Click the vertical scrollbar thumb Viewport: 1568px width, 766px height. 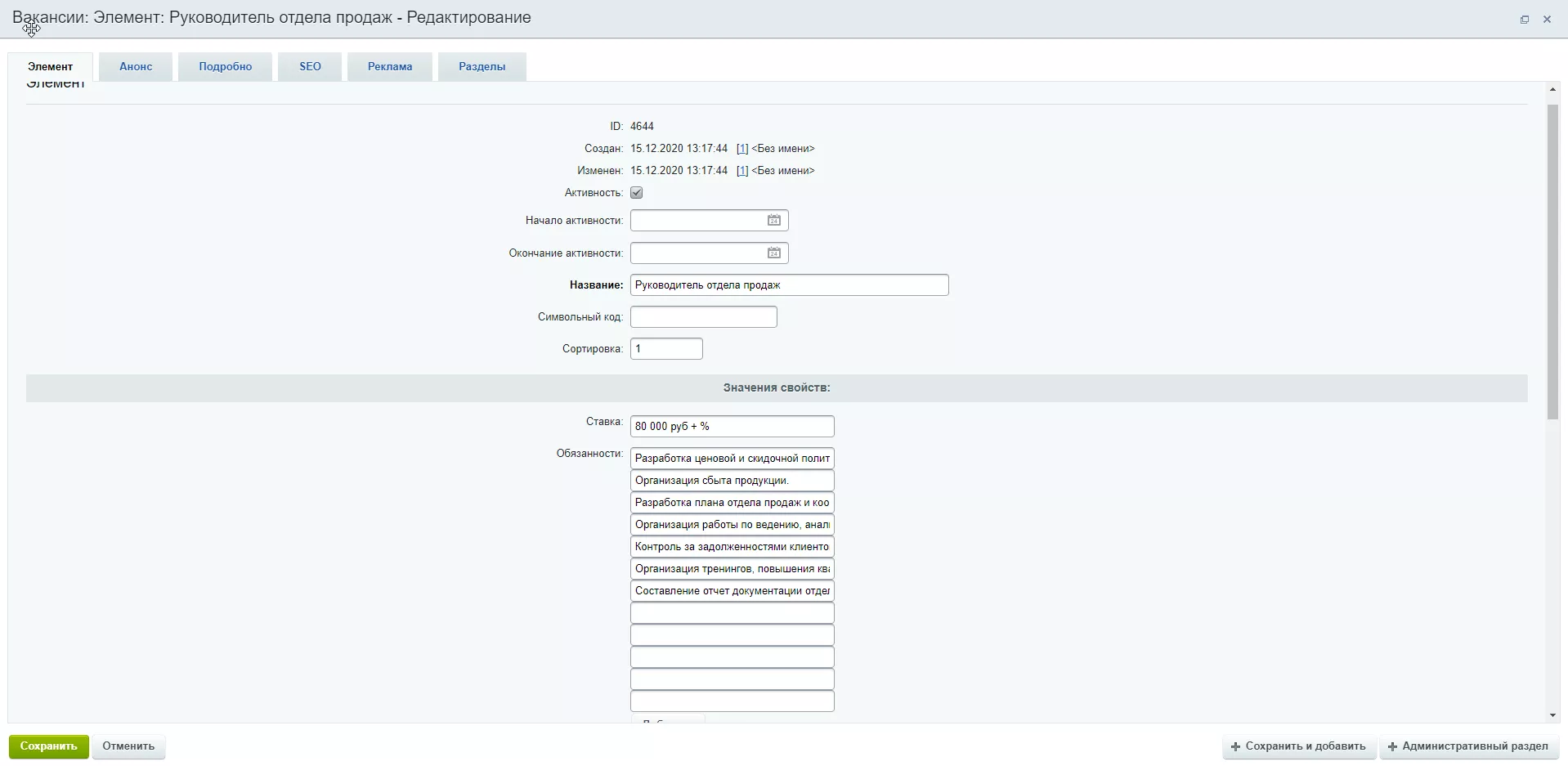[1552, 262]
